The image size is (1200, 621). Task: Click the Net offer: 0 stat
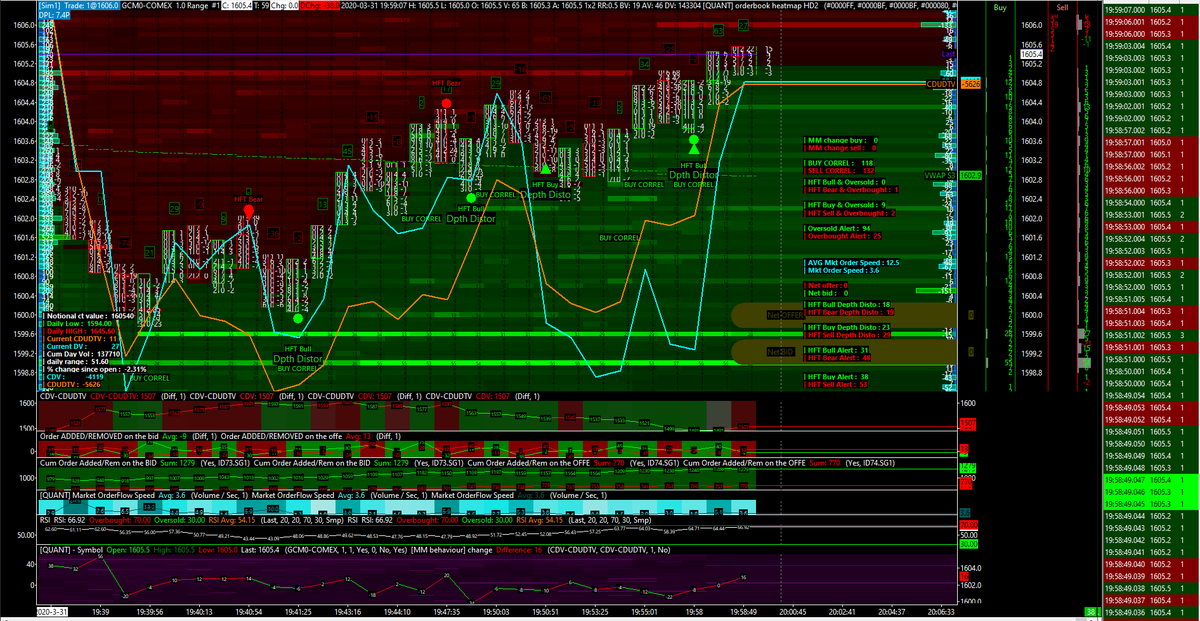[x=828, y=286]
